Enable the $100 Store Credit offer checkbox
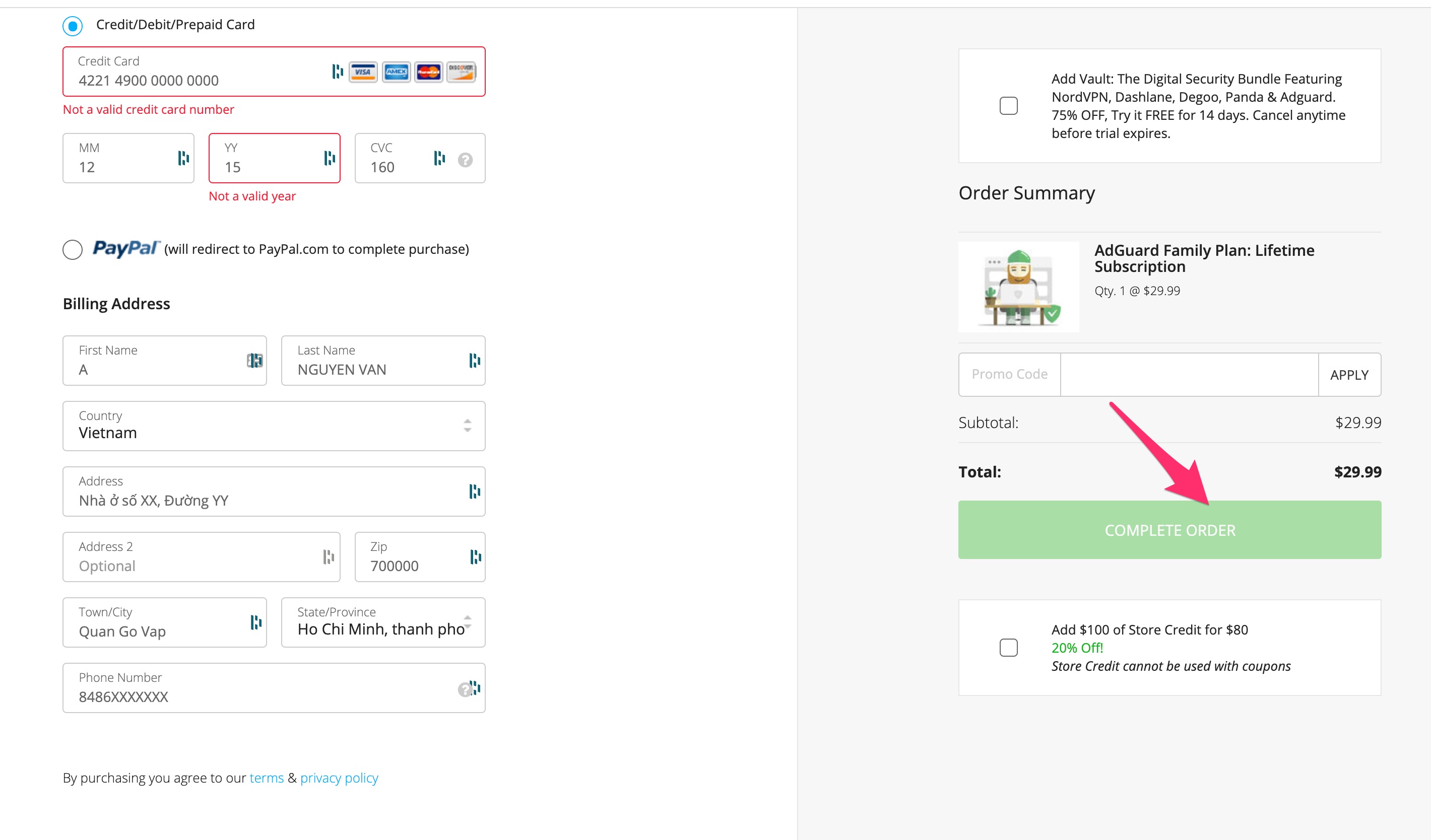 coord(1009,648)
